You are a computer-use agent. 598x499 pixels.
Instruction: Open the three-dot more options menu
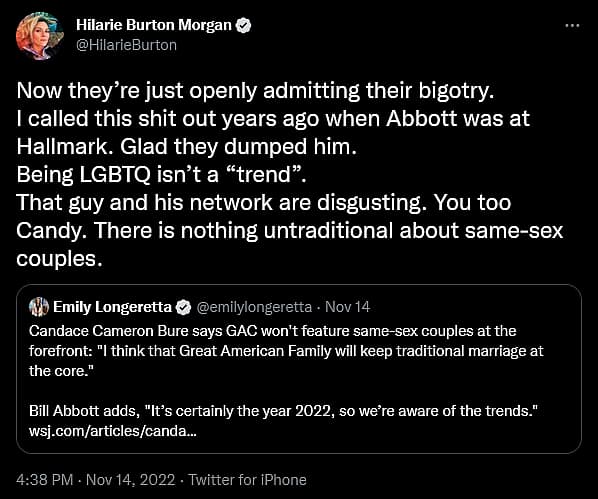(572, 26)
